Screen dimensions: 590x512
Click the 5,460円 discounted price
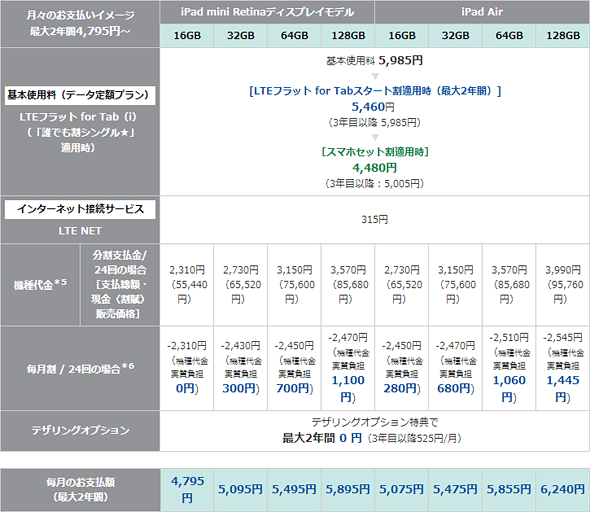point(373,107)
